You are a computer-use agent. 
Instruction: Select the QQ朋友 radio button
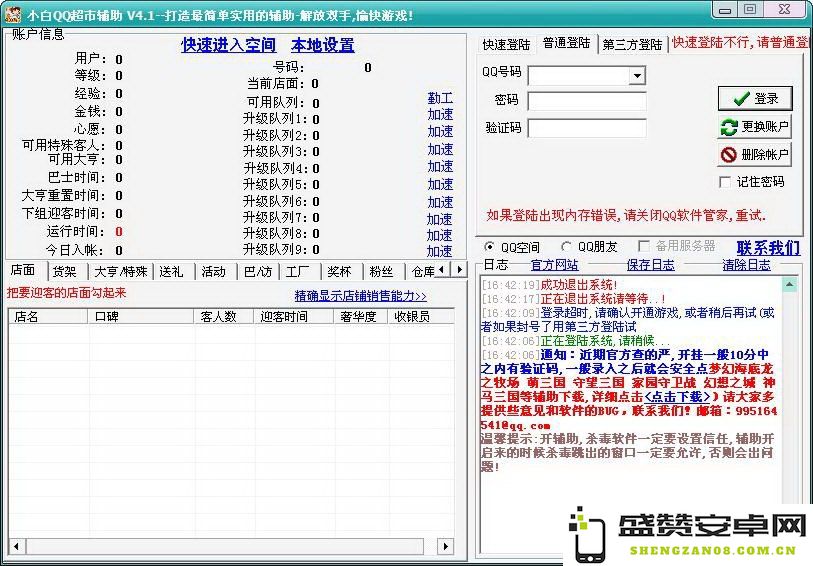pyautogui.click(x=566, y=247)
